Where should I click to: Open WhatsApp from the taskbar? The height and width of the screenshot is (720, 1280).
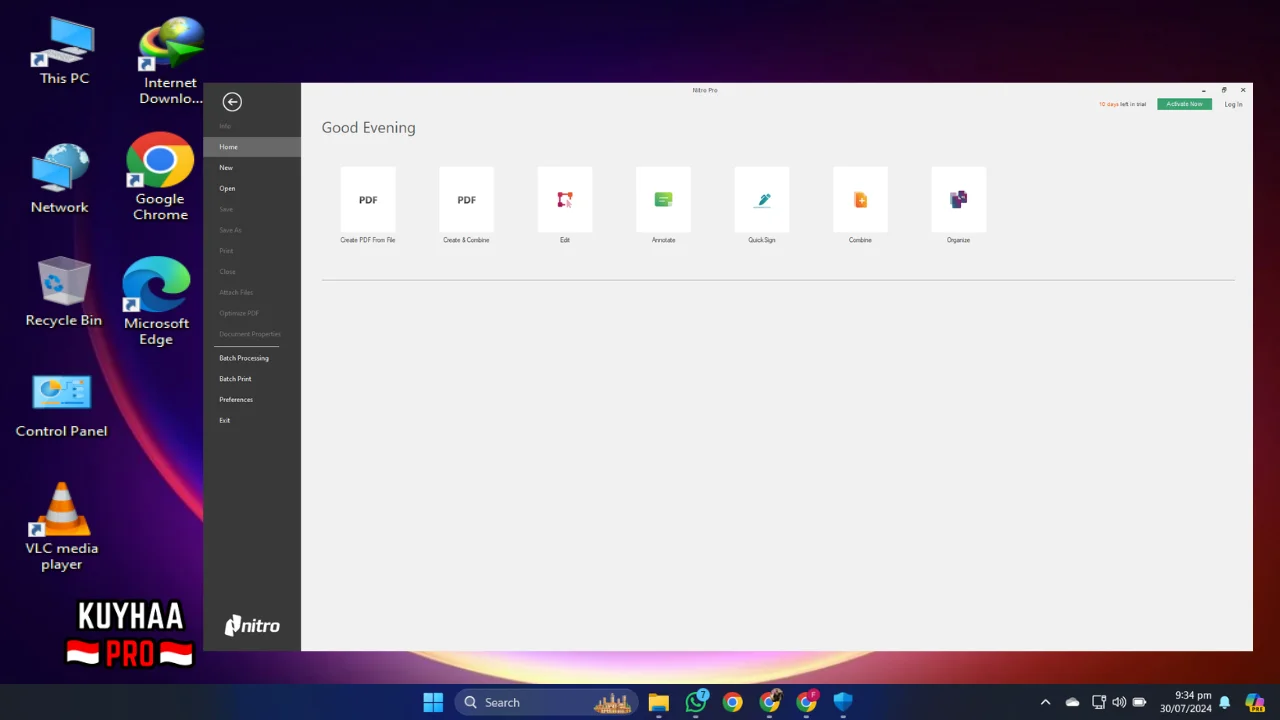click(x=696, y=702)
